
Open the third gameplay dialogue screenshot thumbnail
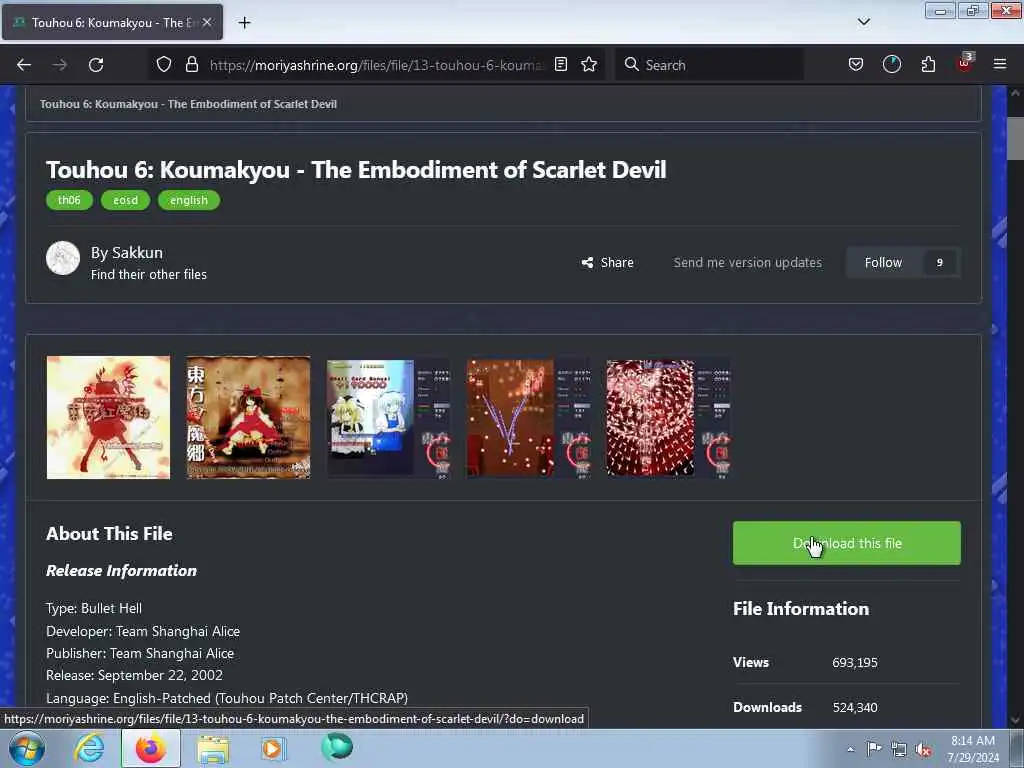[389, 417]
